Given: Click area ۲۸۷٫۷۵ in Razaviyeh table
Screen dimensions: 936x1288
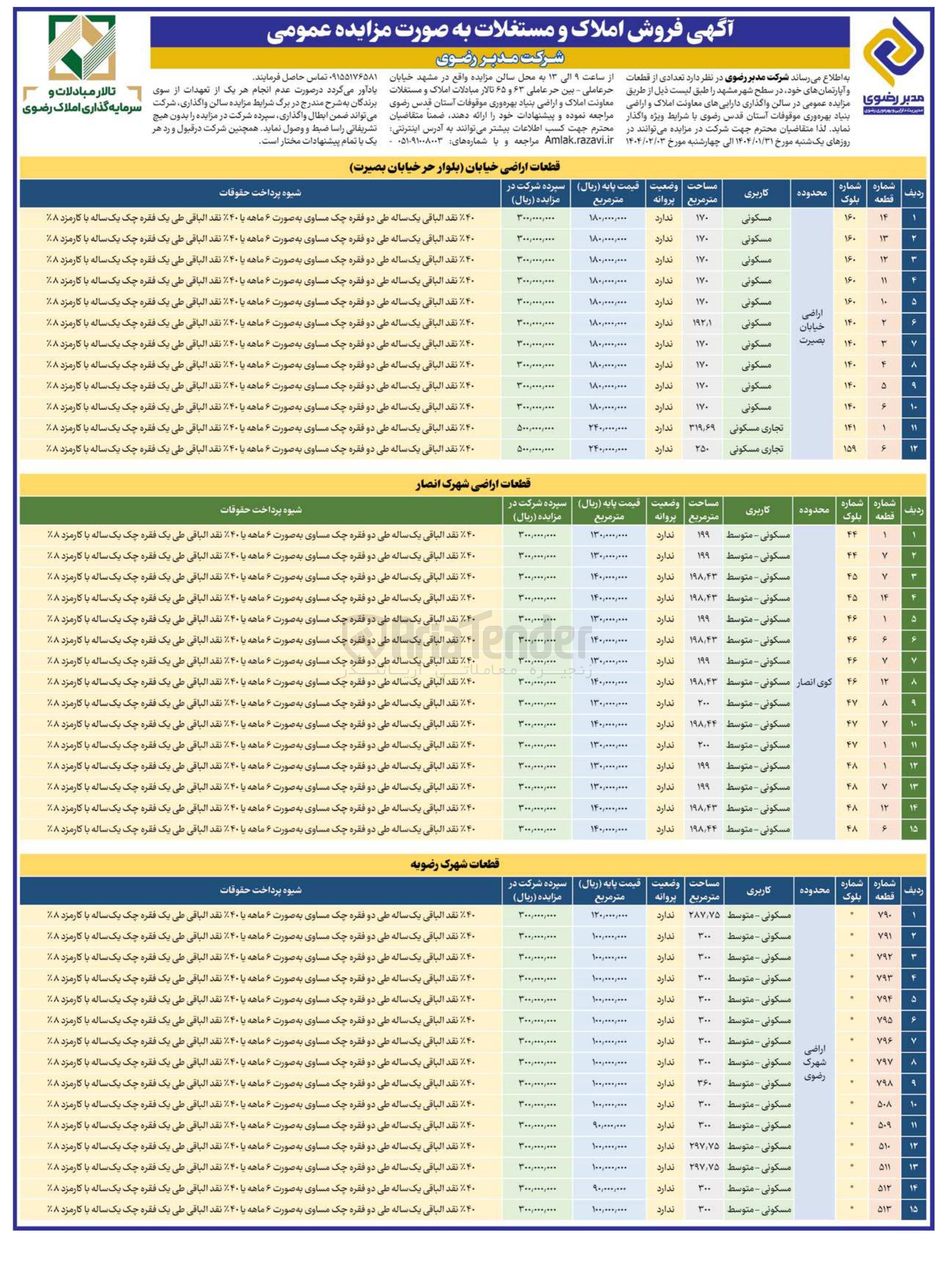Looking at the screenshot, I should [x=704, y=916].
